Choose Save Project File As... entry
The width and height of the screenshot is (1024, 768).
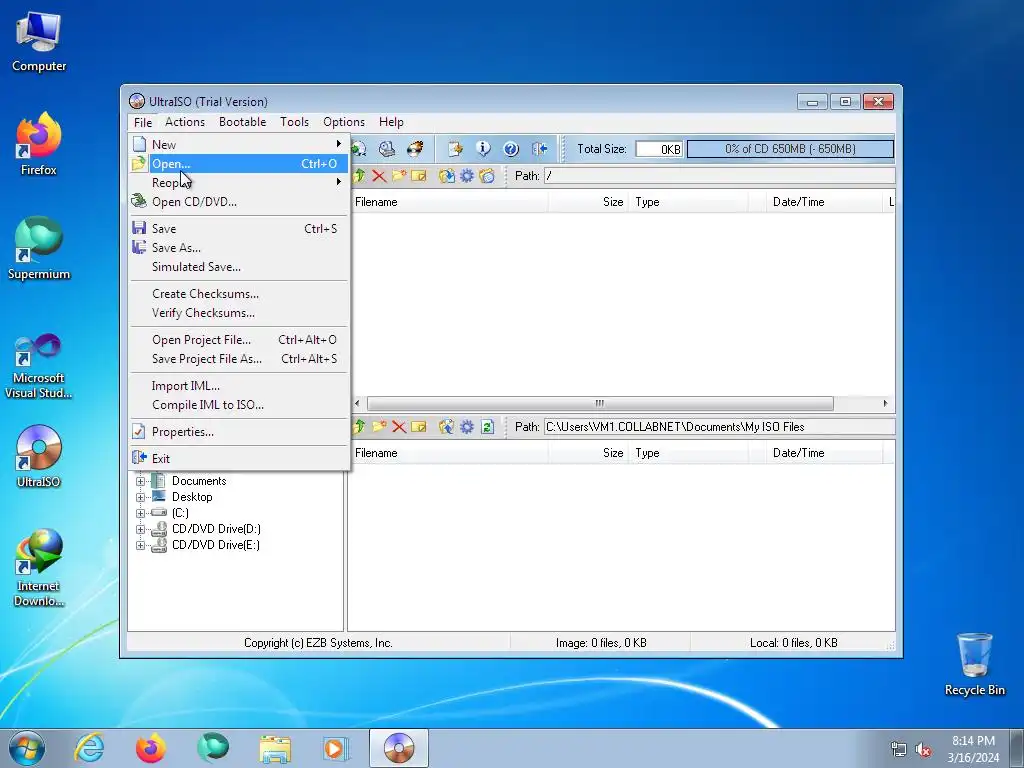(x=238, y=359)
